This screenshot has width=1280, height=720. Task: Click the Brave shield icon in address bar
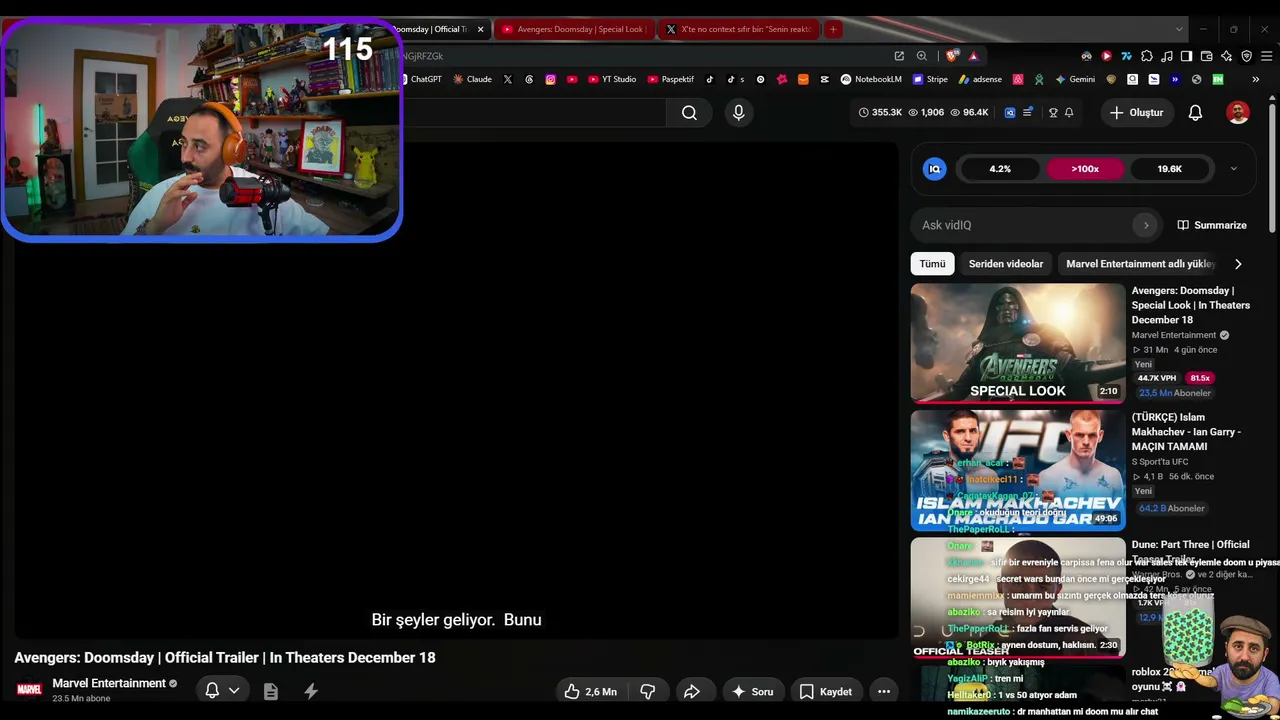(x=951, y=56)
